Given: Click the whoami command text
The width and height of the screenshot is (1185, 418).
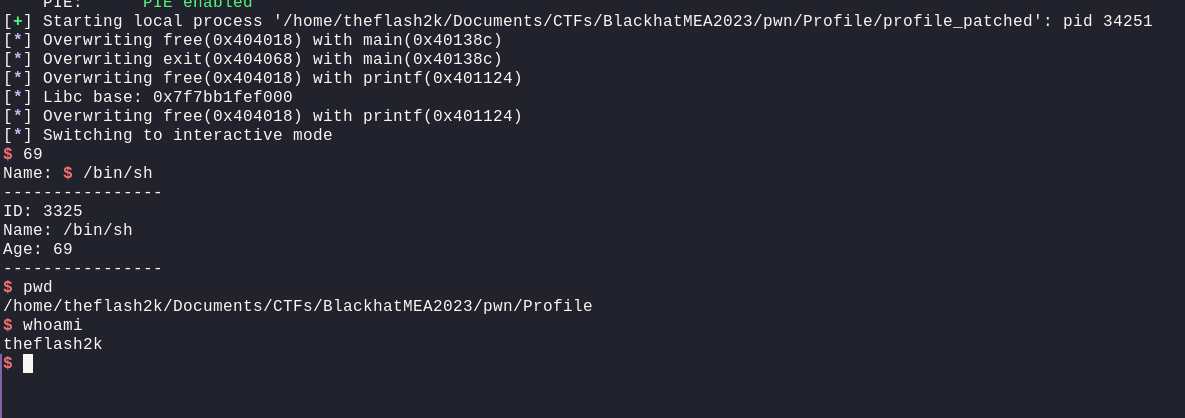Looking at the screenshot, I should [53, 325].
